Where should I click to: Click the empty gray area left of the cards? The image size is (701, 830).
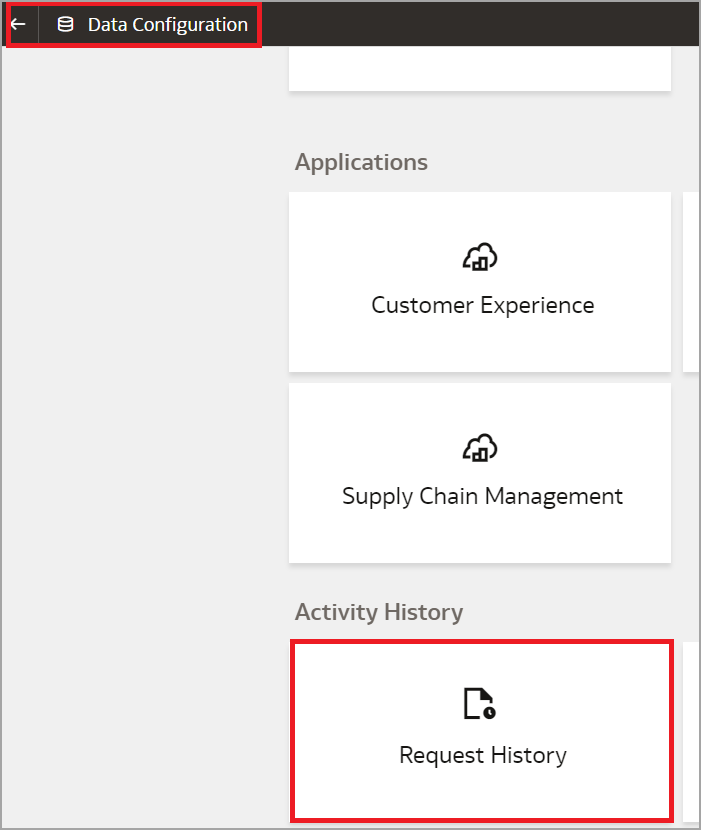coord(140,400)
